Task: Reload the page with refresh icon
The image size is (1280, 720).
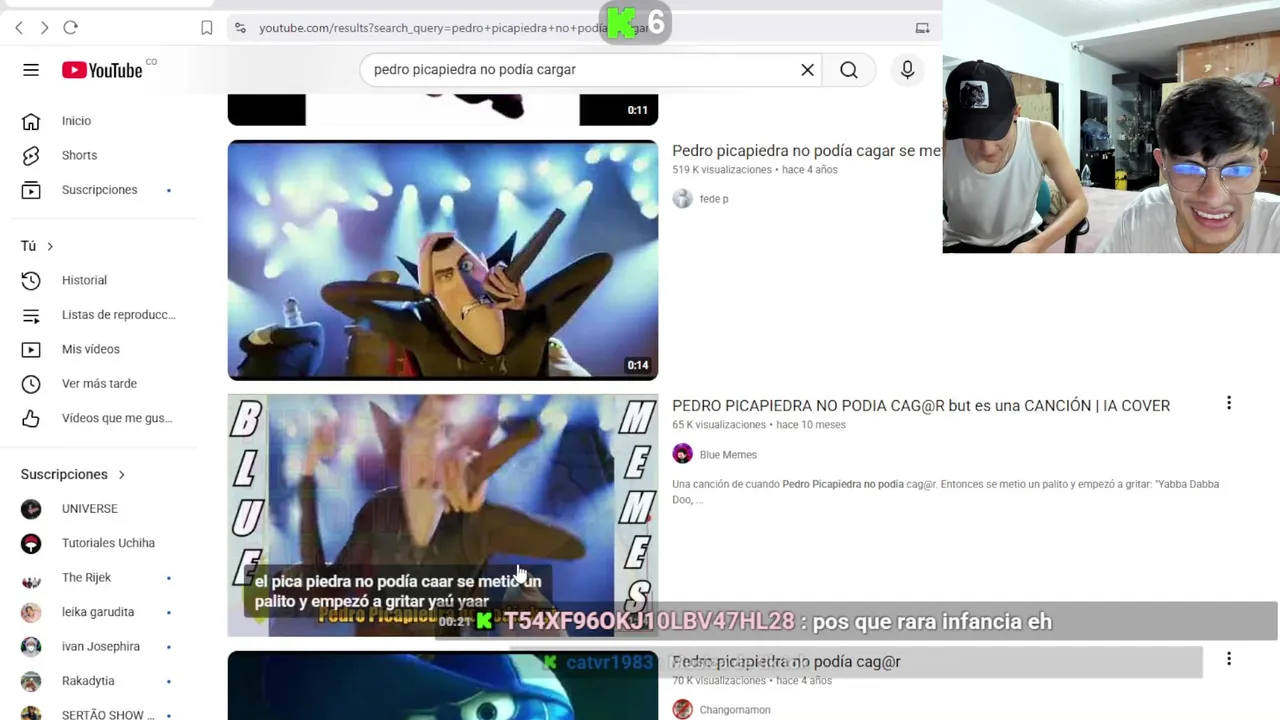Action: [70, 28]
